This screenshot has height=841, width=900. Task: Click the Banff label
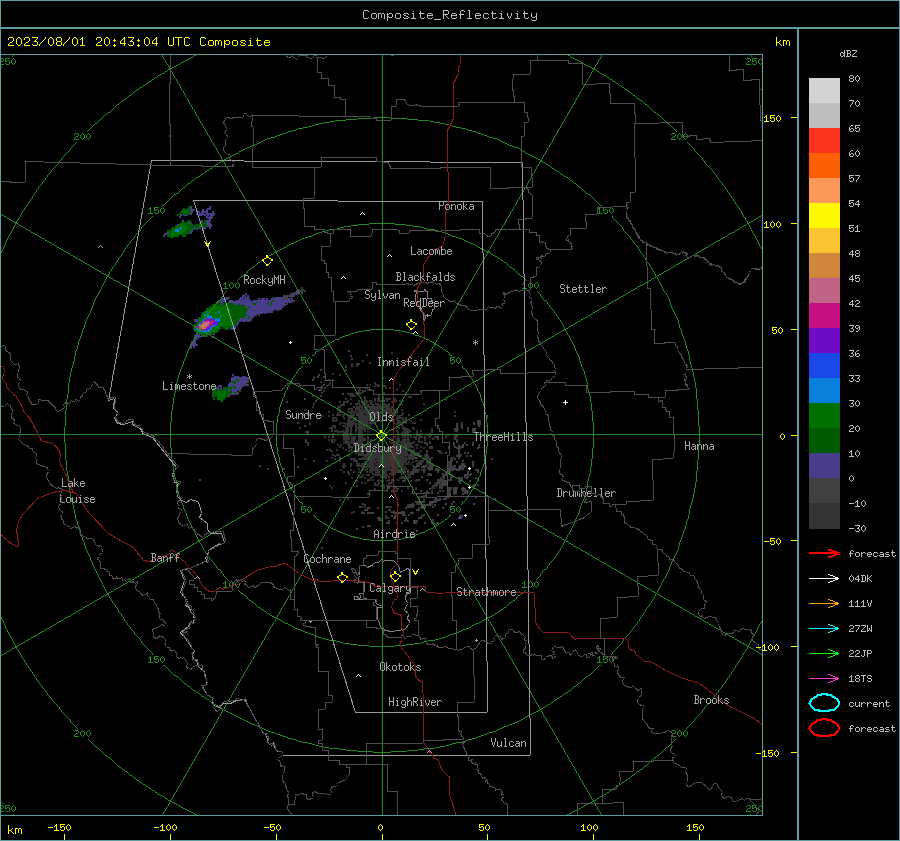pos(165,557)
